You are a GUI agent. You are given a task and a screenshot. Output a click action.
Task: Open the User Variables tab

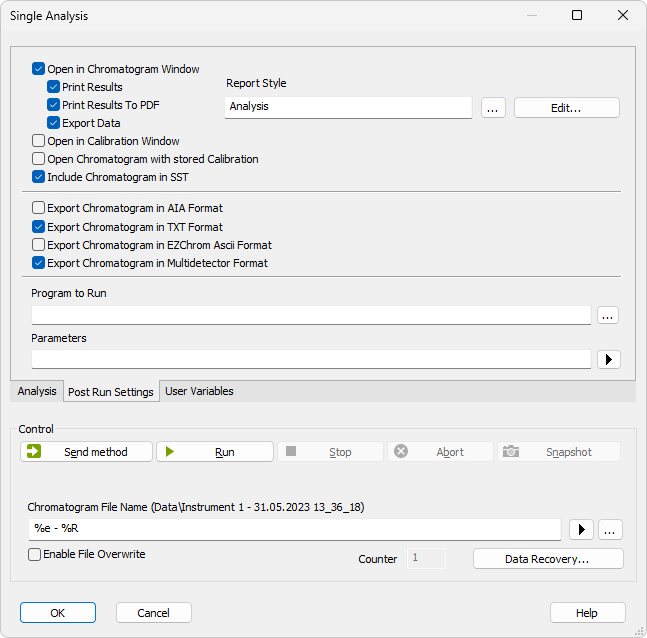tap(199, 391)
